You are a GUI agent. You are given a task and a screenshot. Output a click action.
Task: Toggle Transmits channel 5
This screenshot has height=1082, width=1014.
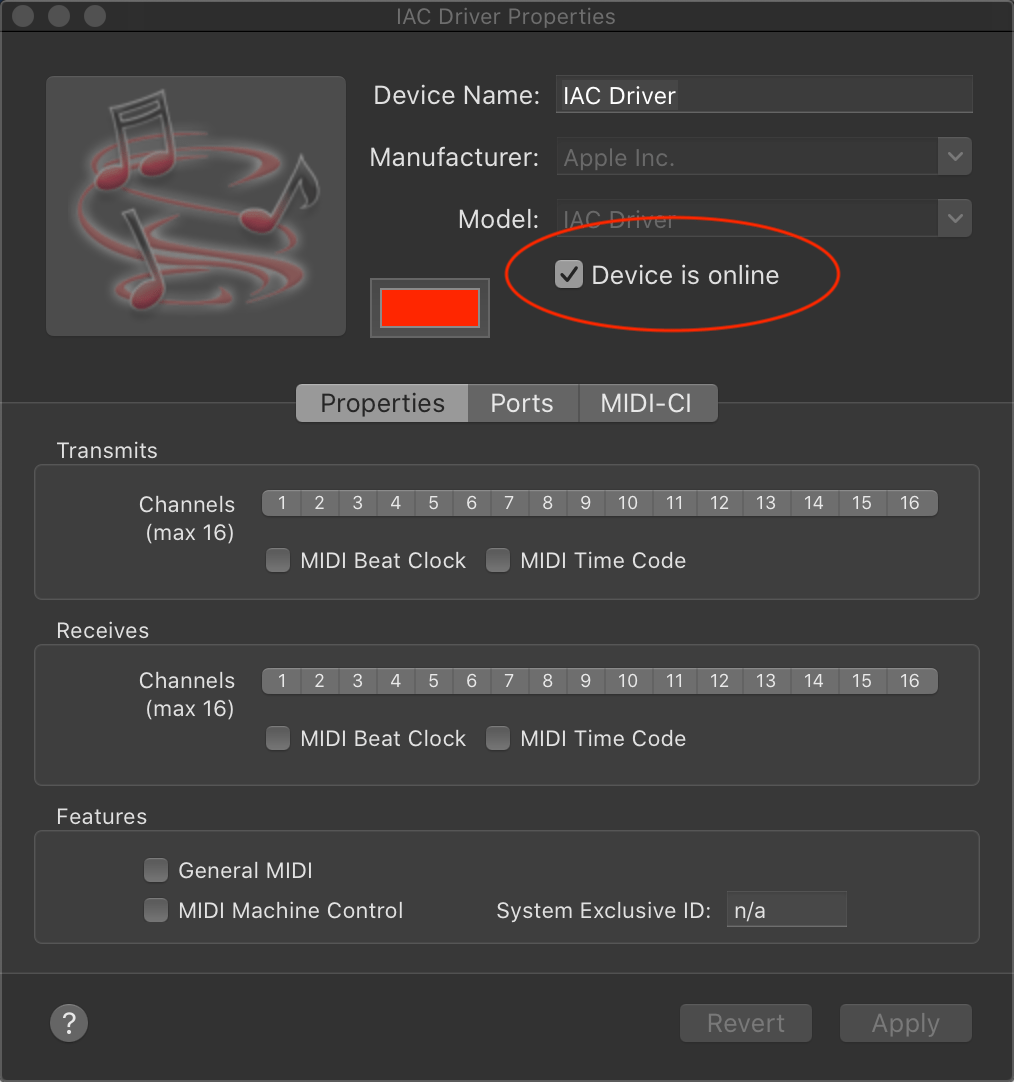[x=433, y=503]
